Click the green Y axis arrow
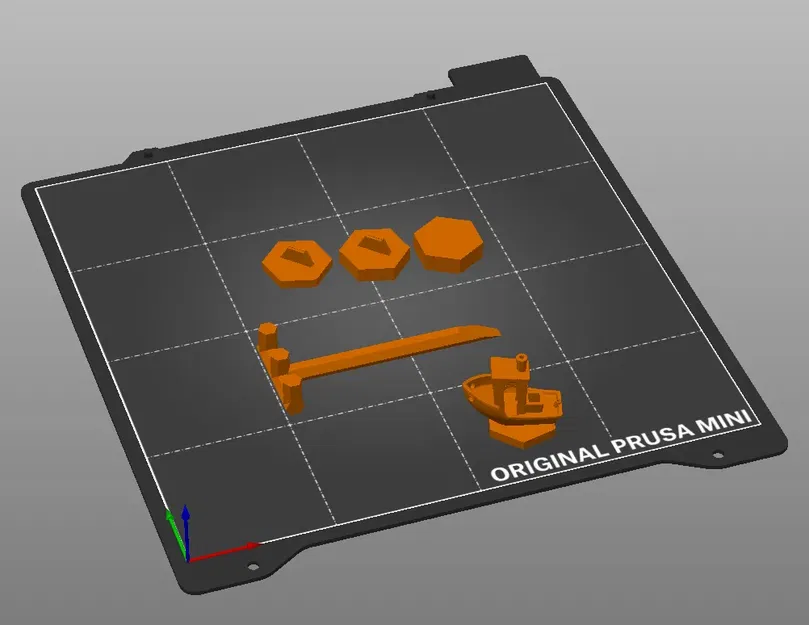The width and height of the screenshot is (809, 625). (176, 534)
